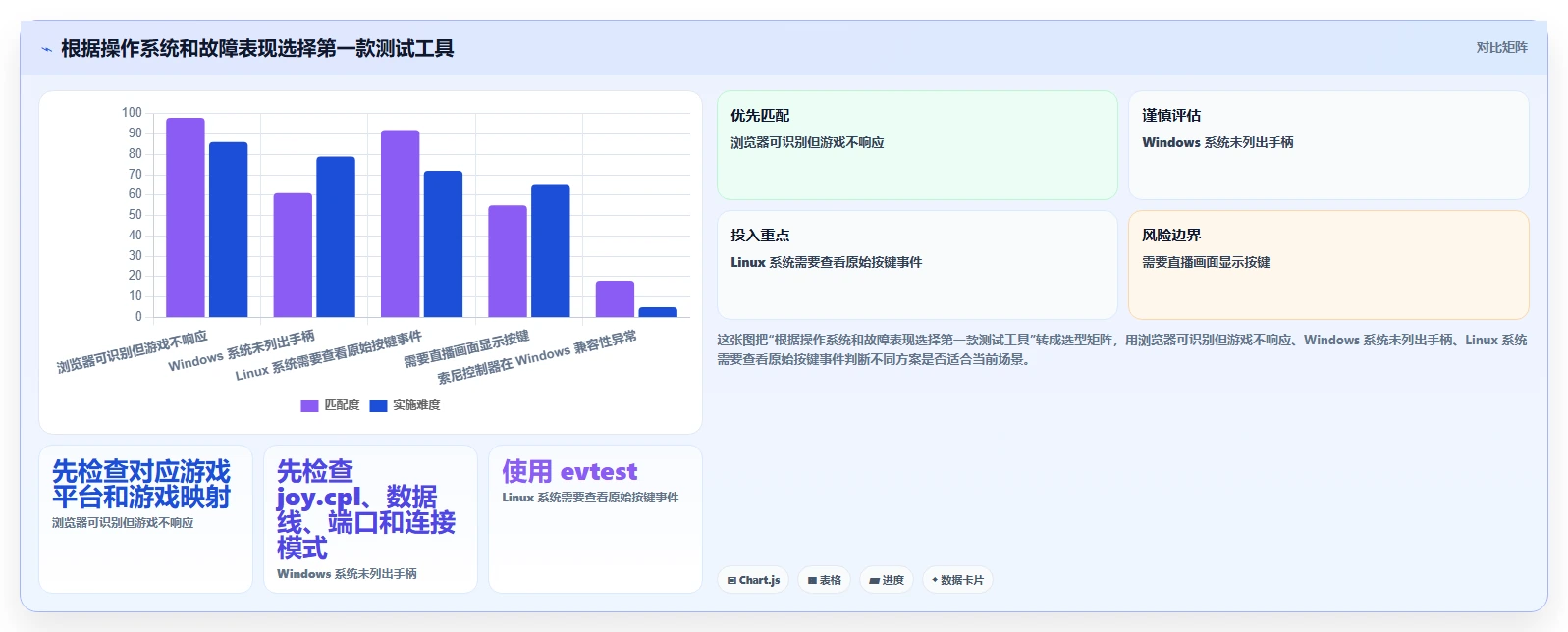Click the small icon left of the header title
The height and width of the screenshot is (632, 1568).
coord(46,49)
